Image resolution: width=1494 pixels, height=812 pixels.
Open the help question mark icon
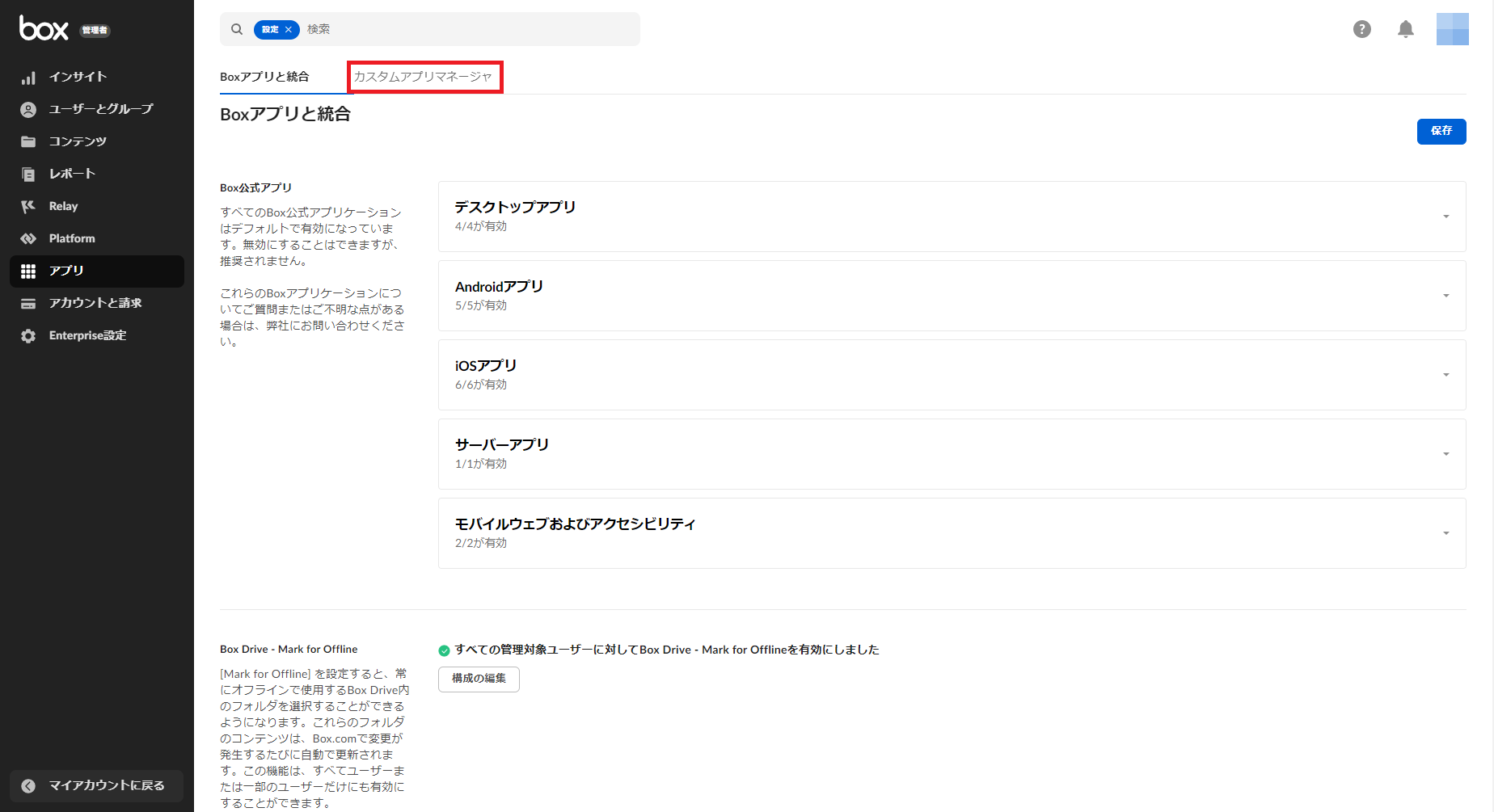1362,29
